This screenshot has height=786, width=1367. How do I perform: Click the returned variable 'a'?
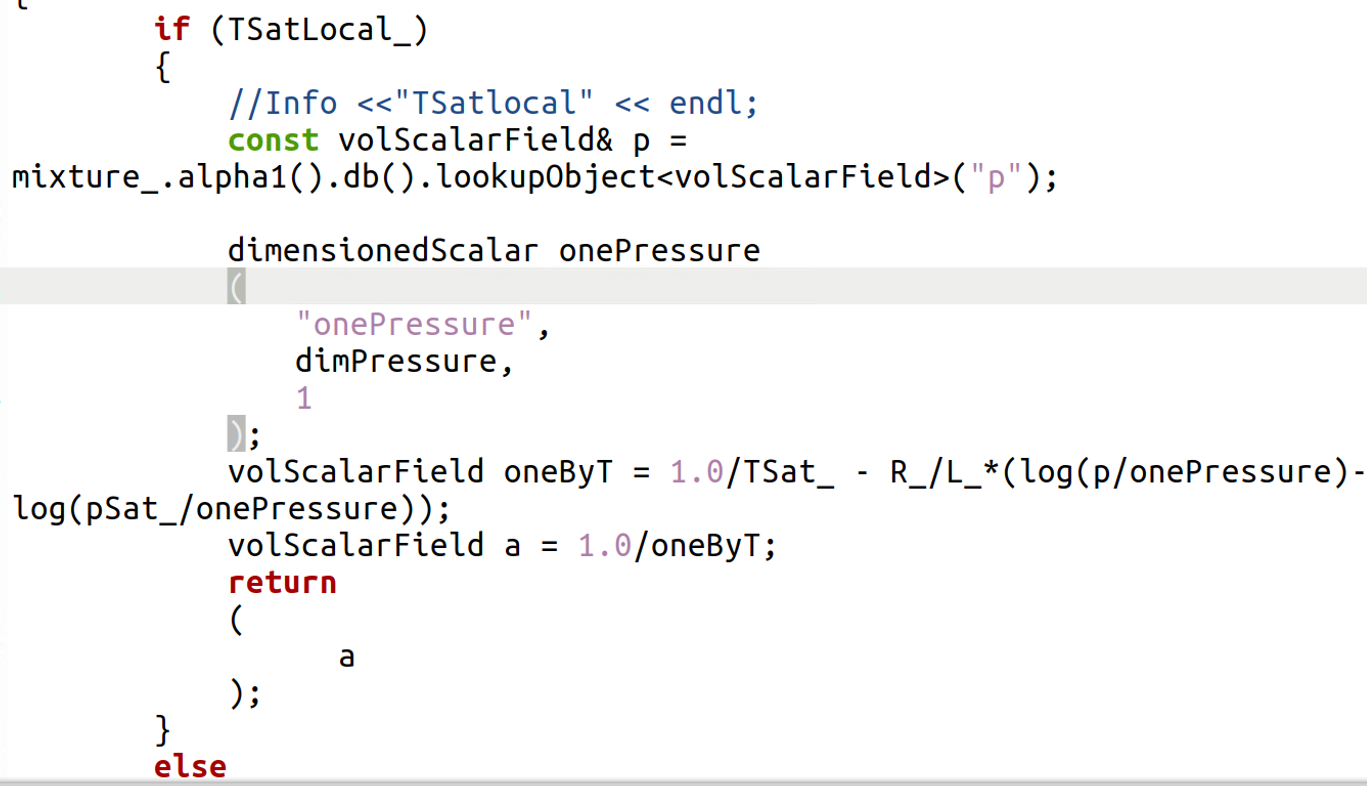click(x=347, y=657)
